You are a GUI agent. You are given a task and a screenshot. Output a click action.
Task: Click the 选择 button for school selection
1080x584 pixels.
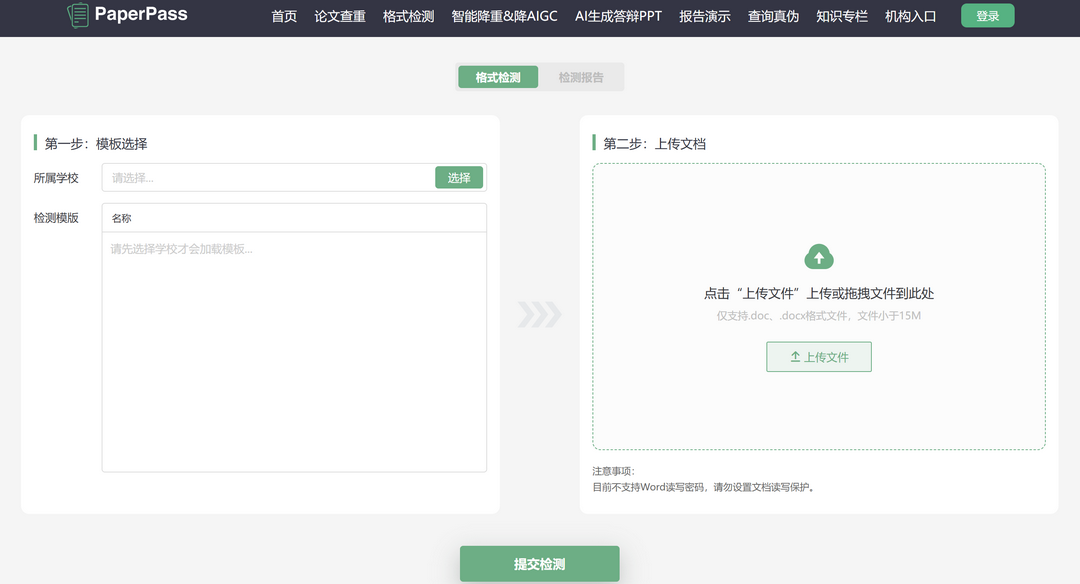(459, 177)
